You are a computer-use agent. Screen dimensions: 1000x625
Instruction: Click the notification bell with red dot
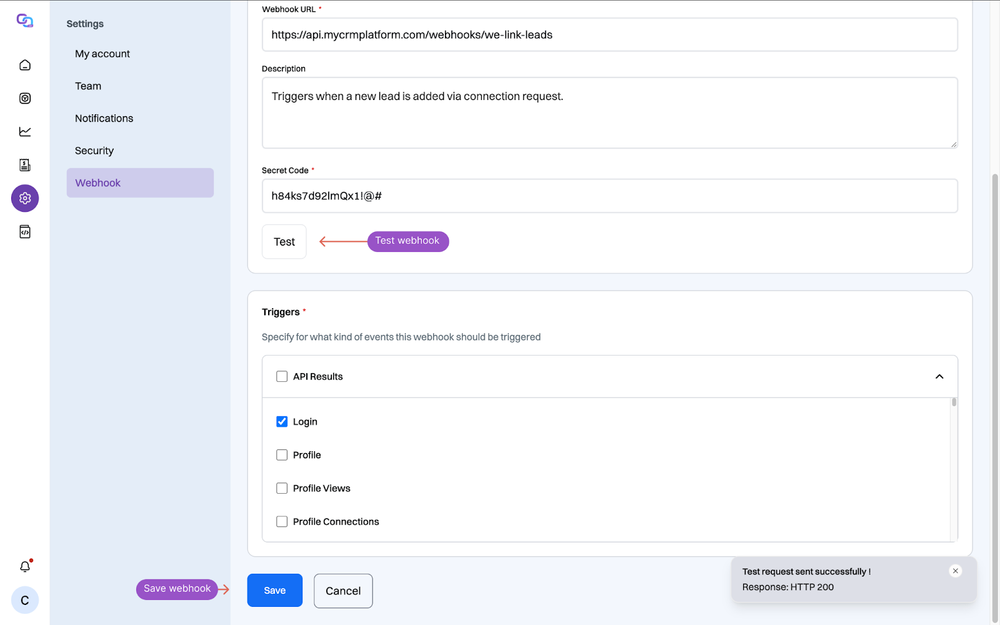(x=24, y=565)
